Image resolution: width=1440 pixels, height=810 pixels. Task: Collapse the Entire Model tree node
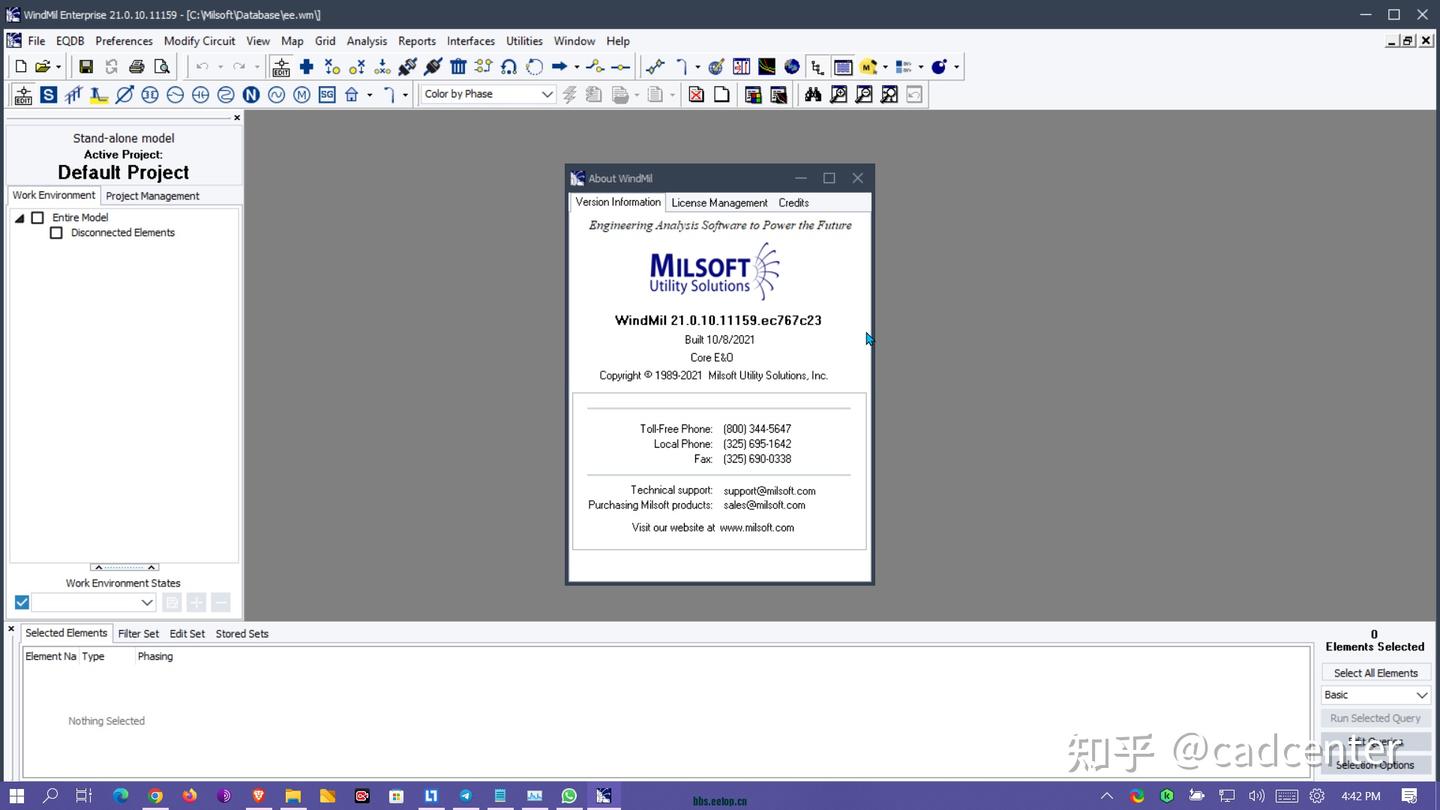coord(18,217)
